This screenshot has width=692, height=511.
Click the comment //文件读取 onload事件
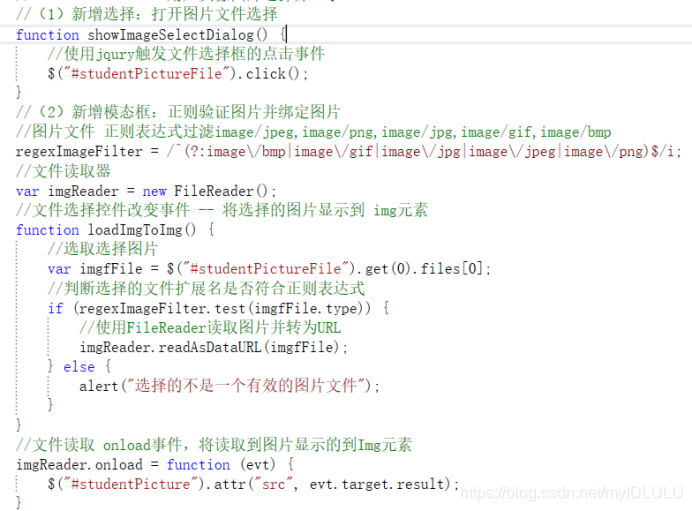[x=214, y=445]
